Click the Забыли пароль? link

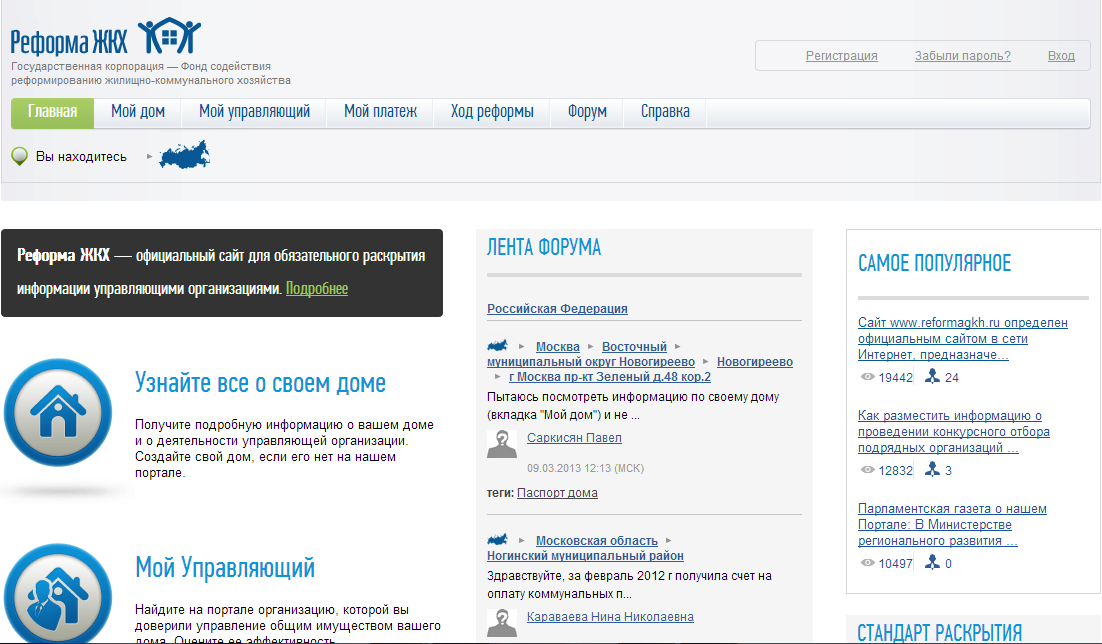pos(962,56)
